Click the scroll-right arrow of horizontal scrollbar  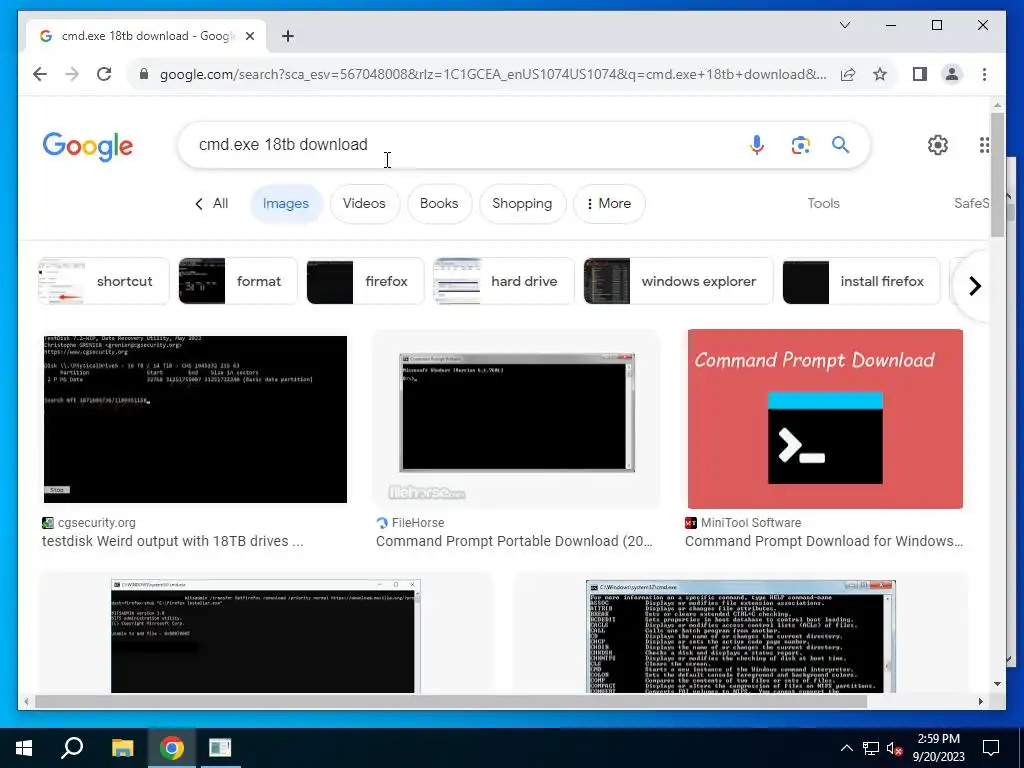coord(980,701)
